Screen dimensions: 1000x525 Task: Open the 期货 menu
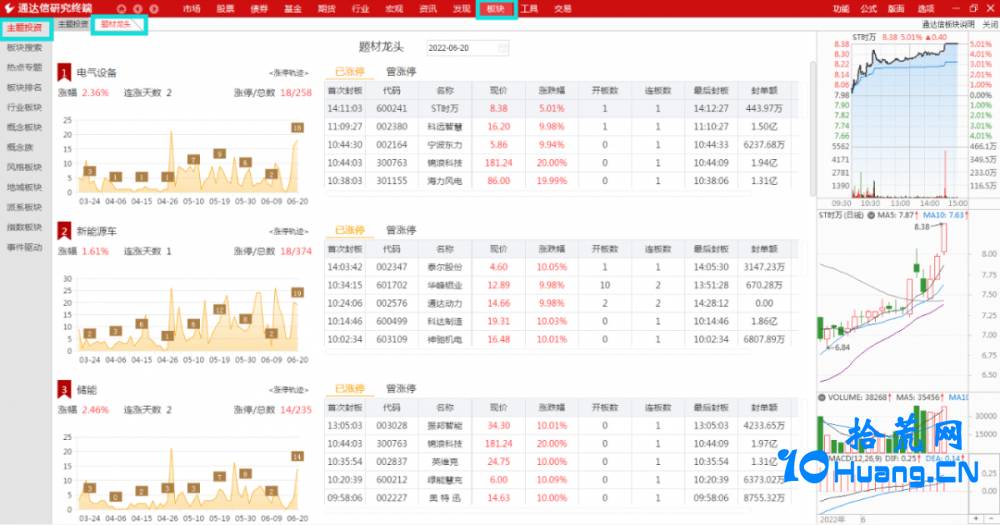(327, 9)
